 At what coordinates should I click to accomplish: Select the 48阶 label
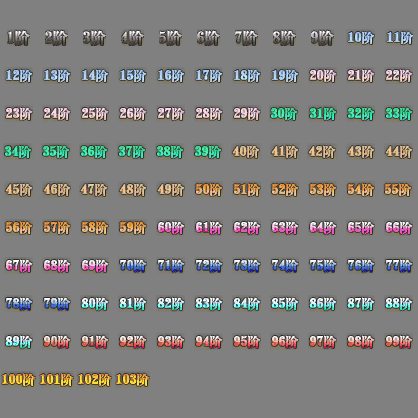point(132,190)
